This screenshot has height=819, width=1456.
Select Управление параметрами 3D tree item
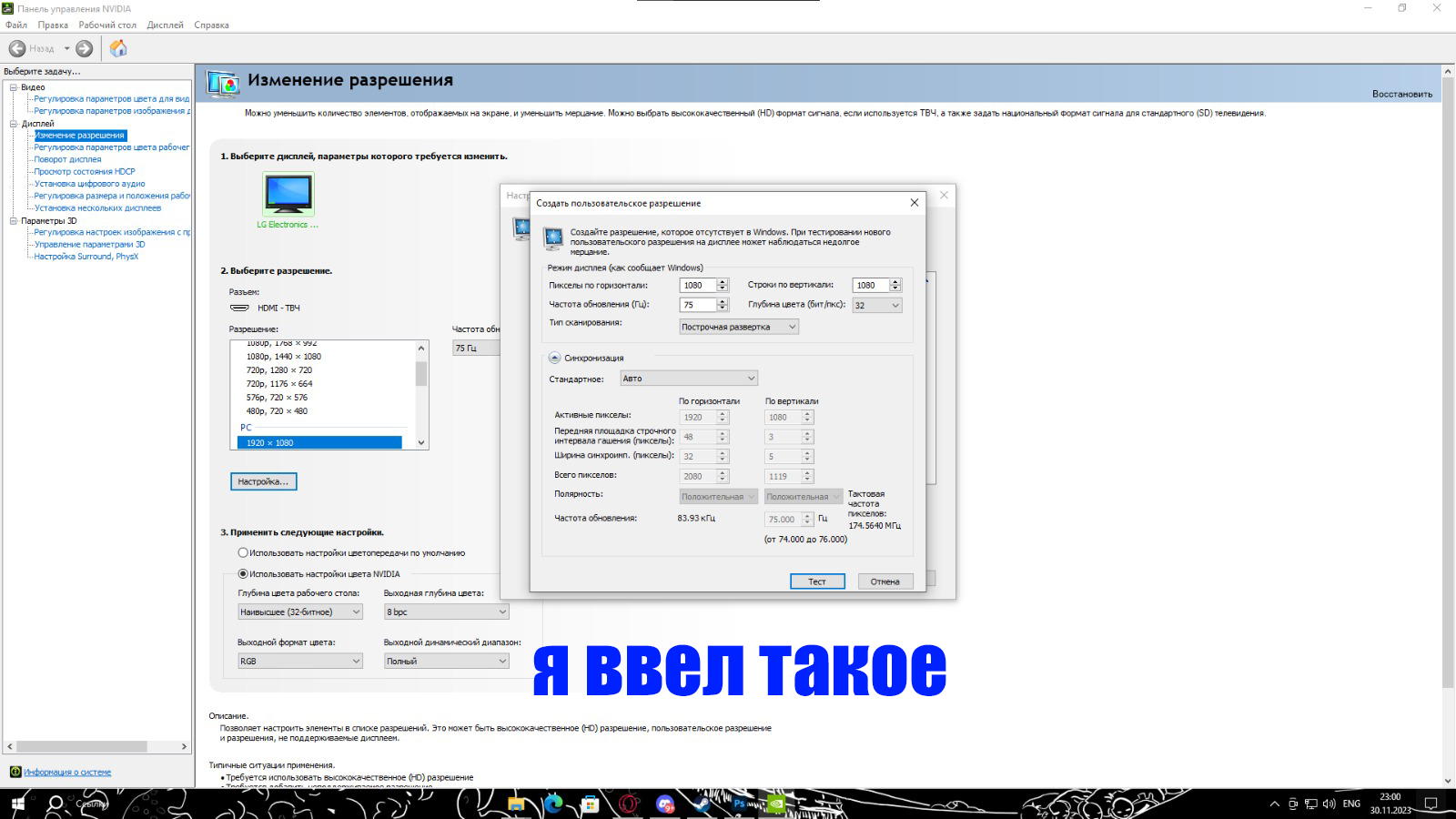coord(89,244)
